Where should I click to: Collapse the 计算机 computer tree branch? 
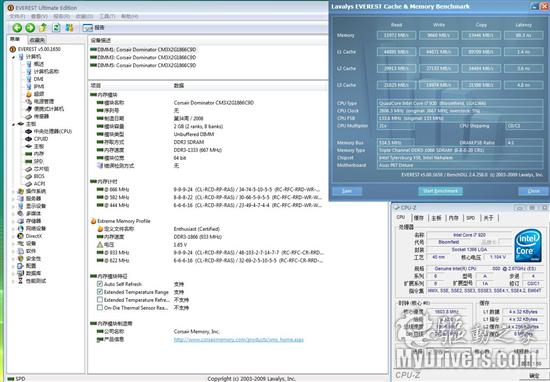point(14,57)
